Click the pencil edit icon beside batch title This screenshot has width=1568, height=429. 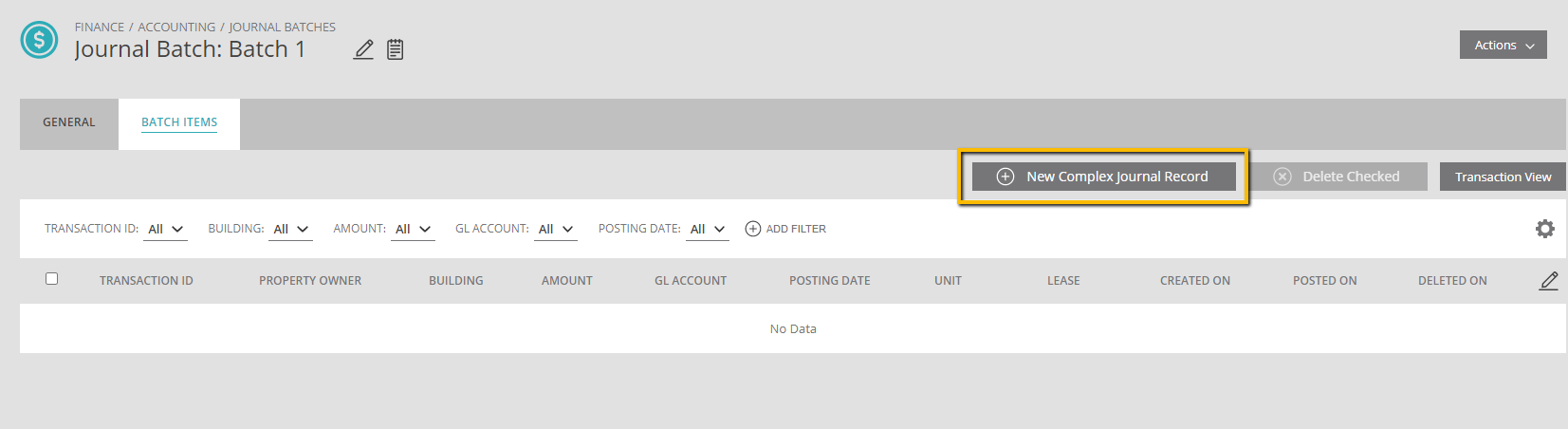(363, 49)
